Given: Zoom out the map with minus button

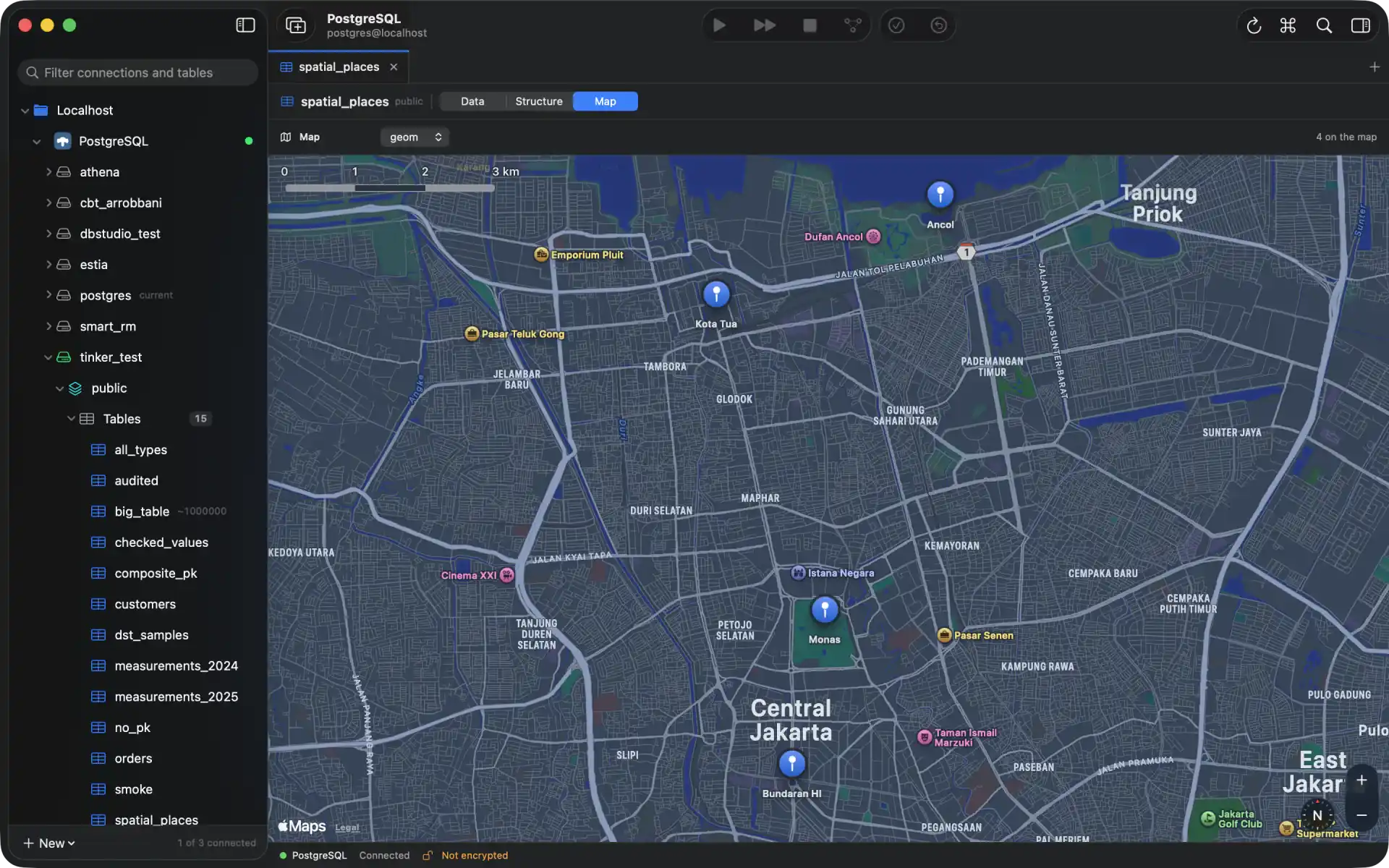Looking at the screenshot, I should [x=1362, y=815].
